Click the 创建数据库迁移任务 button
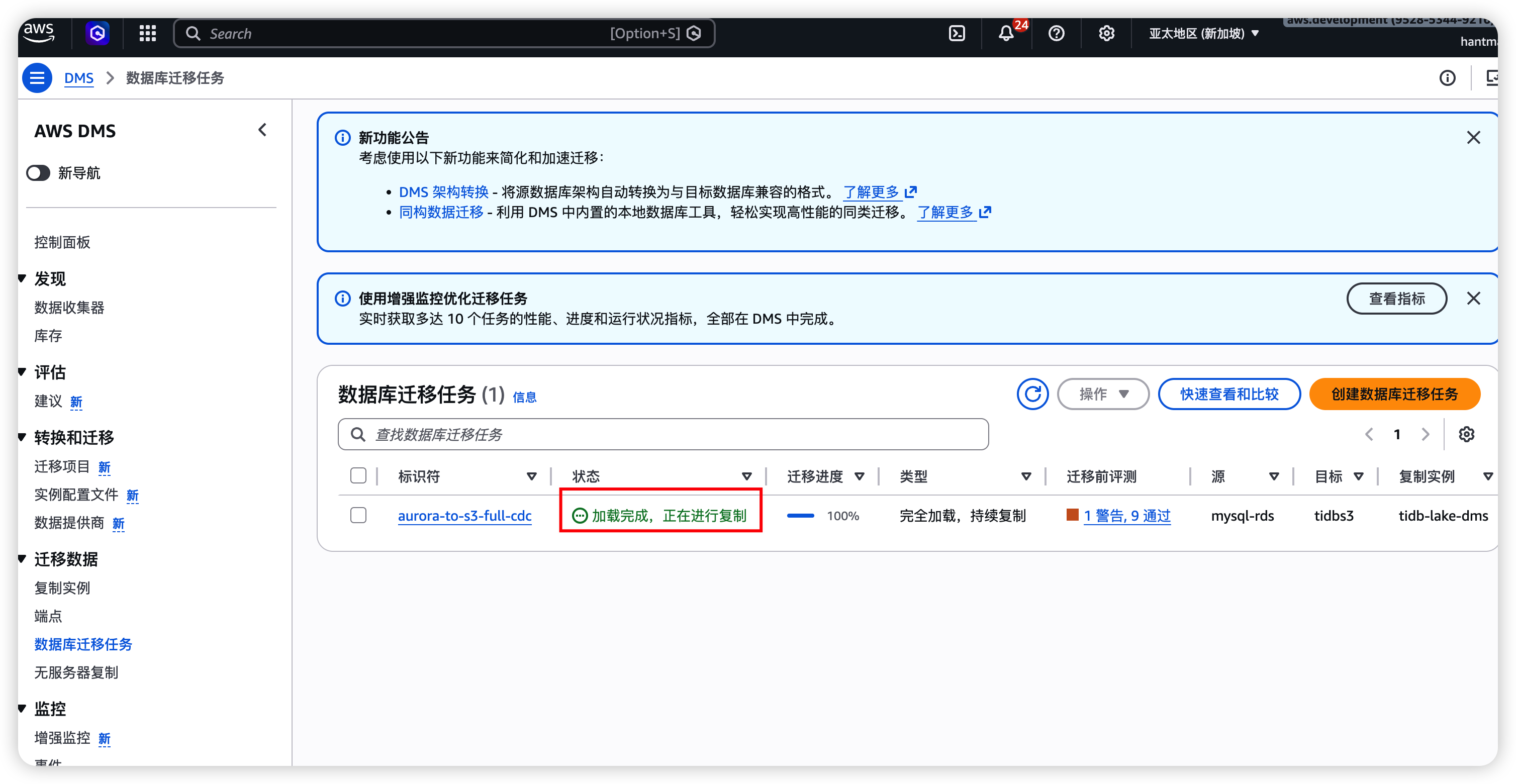1516x784 pixels. click(x=1394, y=394)
